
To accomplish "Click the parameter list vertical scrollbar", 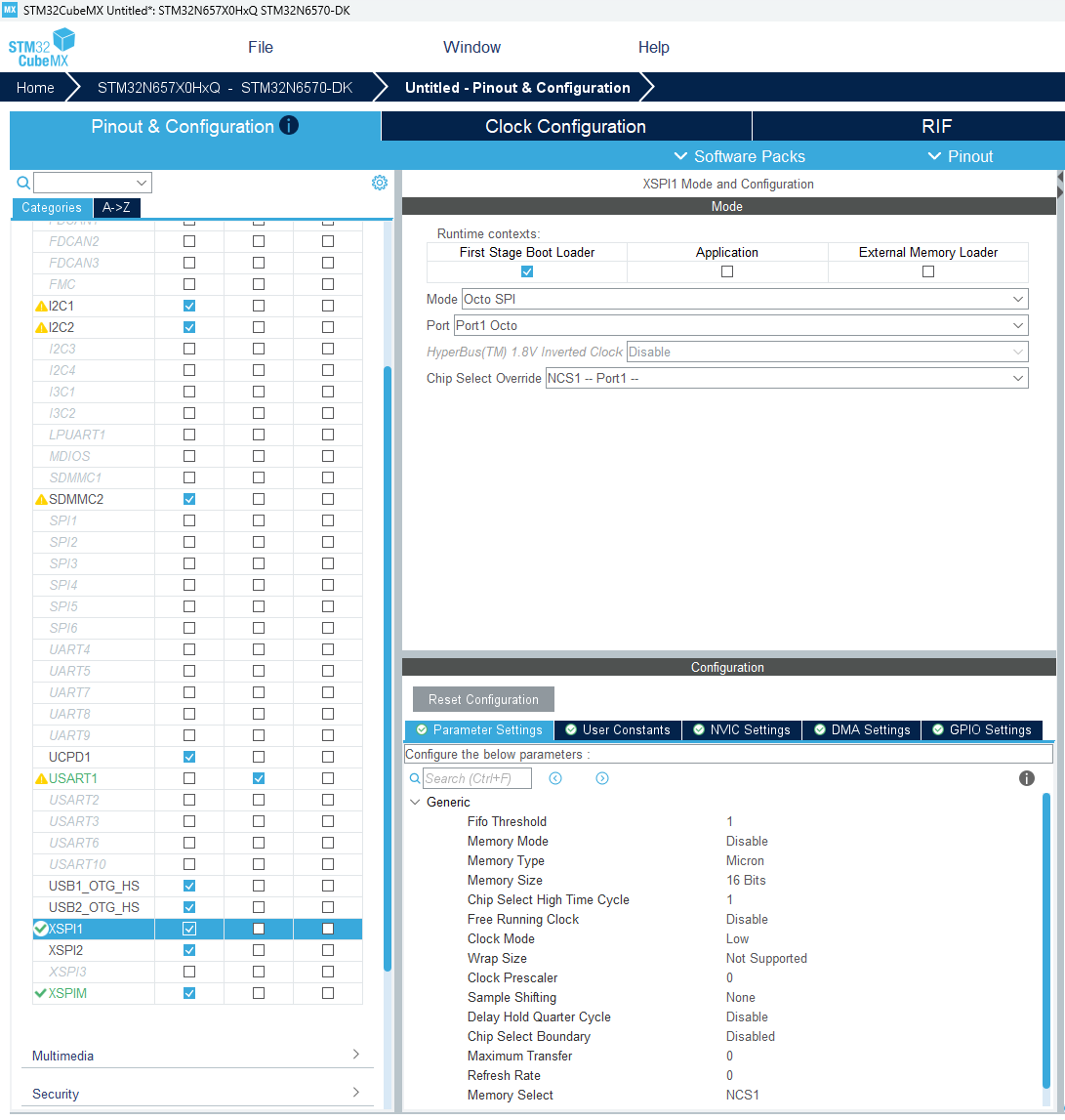I will click(1046, 939).
